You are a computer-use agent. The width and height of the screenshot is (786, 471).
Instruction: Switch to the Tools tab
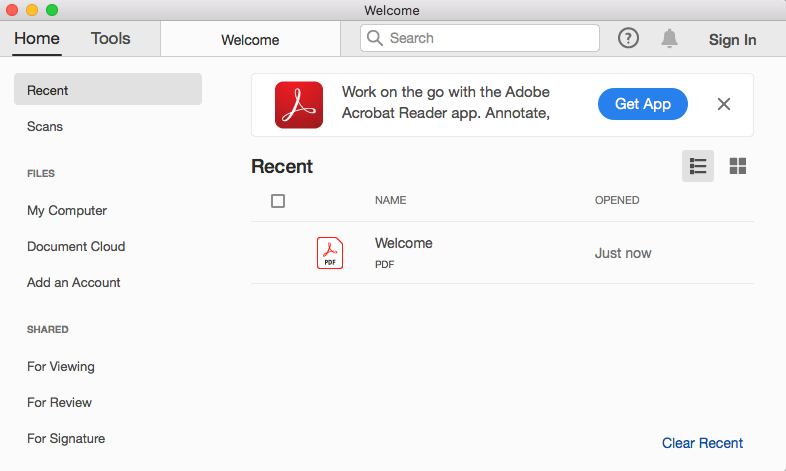110,39
